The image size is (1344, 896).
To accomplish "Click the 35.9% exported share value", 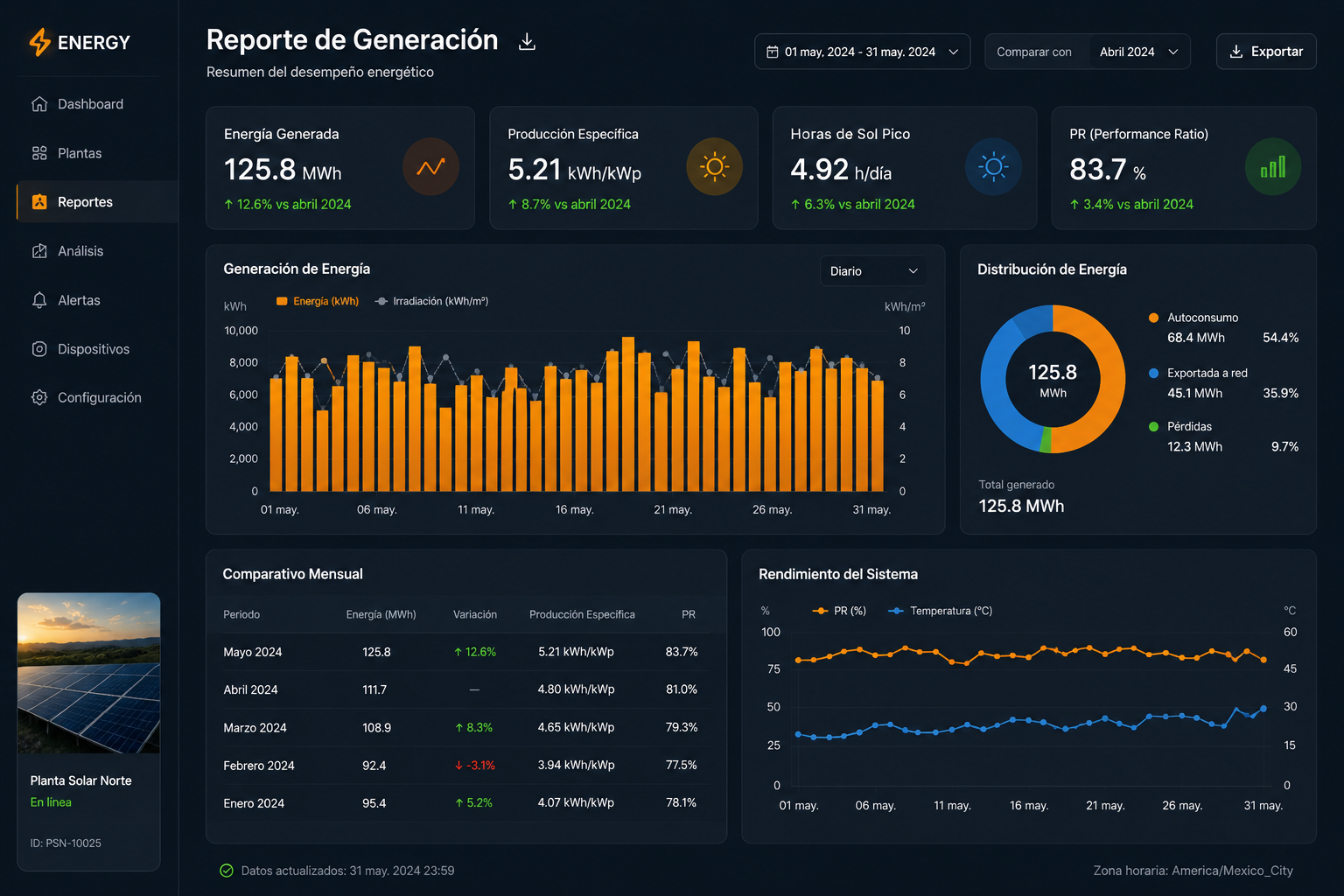I will (x=1280, y=393).
